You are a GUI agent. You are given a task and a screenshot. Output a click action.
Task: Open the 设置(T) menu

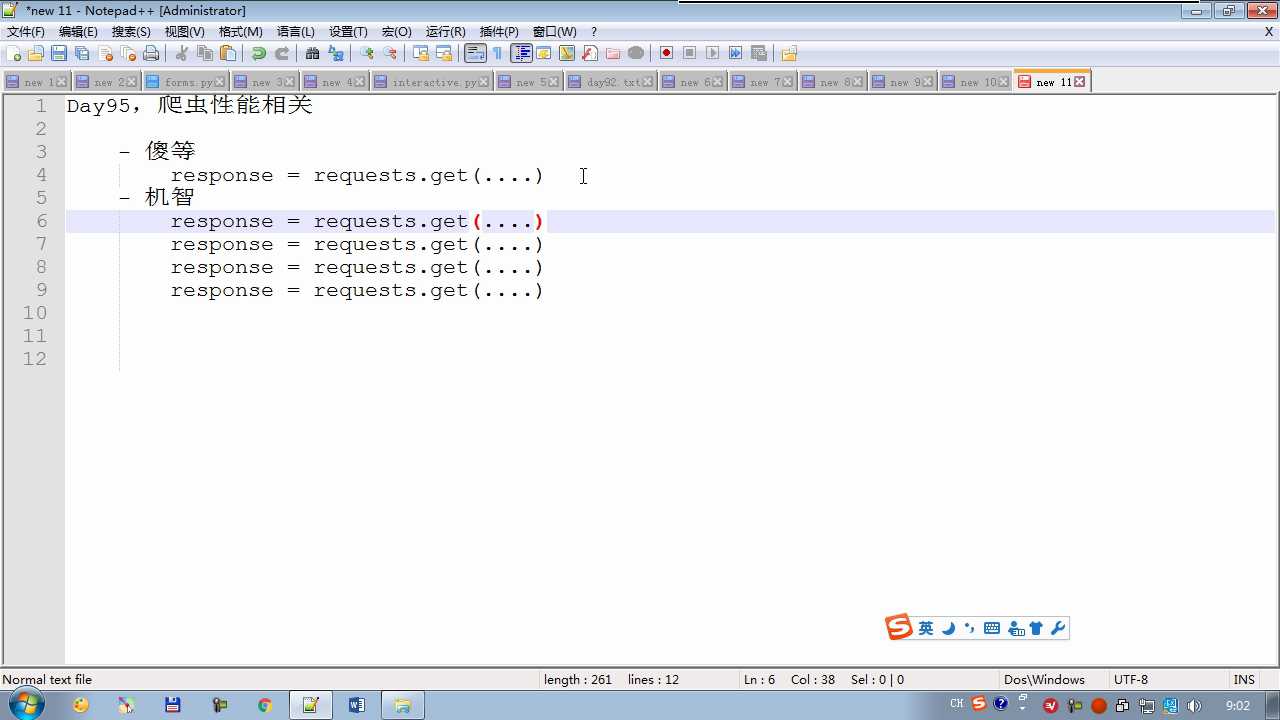pos(348,32)
